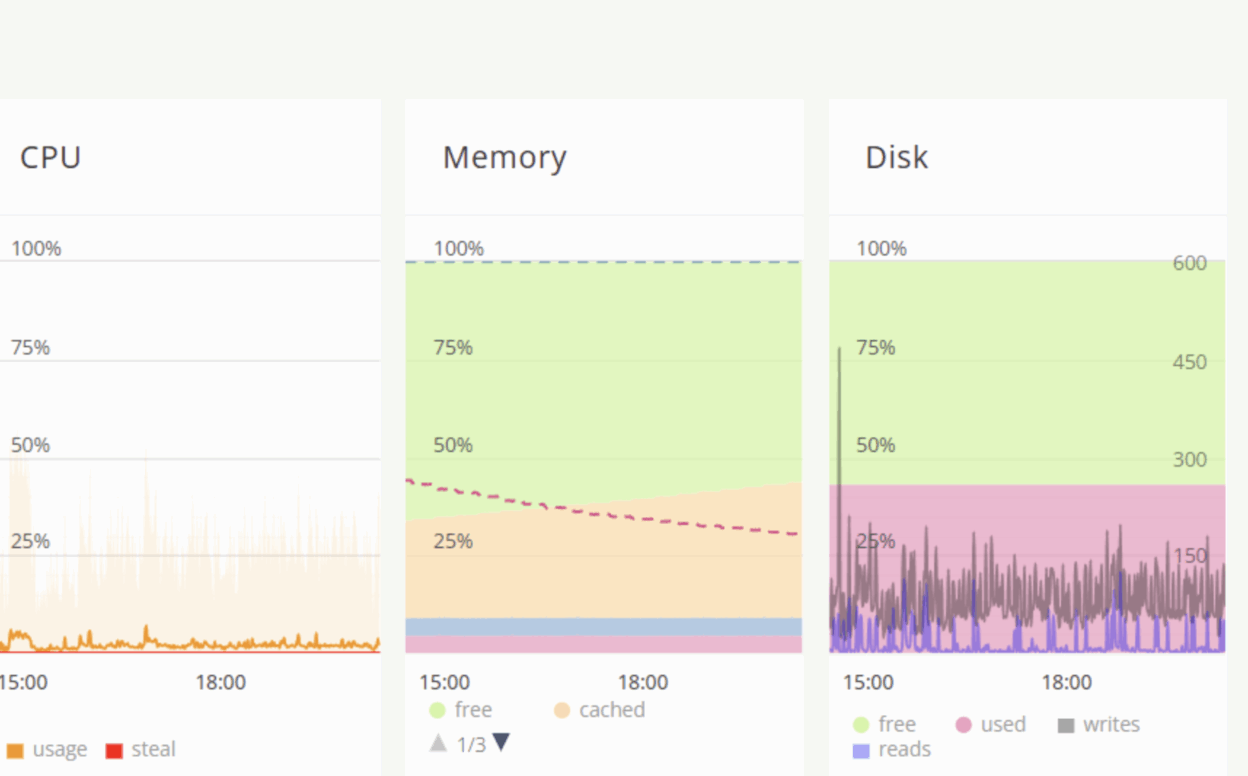Go to next Memory legend page with down arrow
Image resolution: width=1248 pixels, height=776 pixels.
[502, 742]
